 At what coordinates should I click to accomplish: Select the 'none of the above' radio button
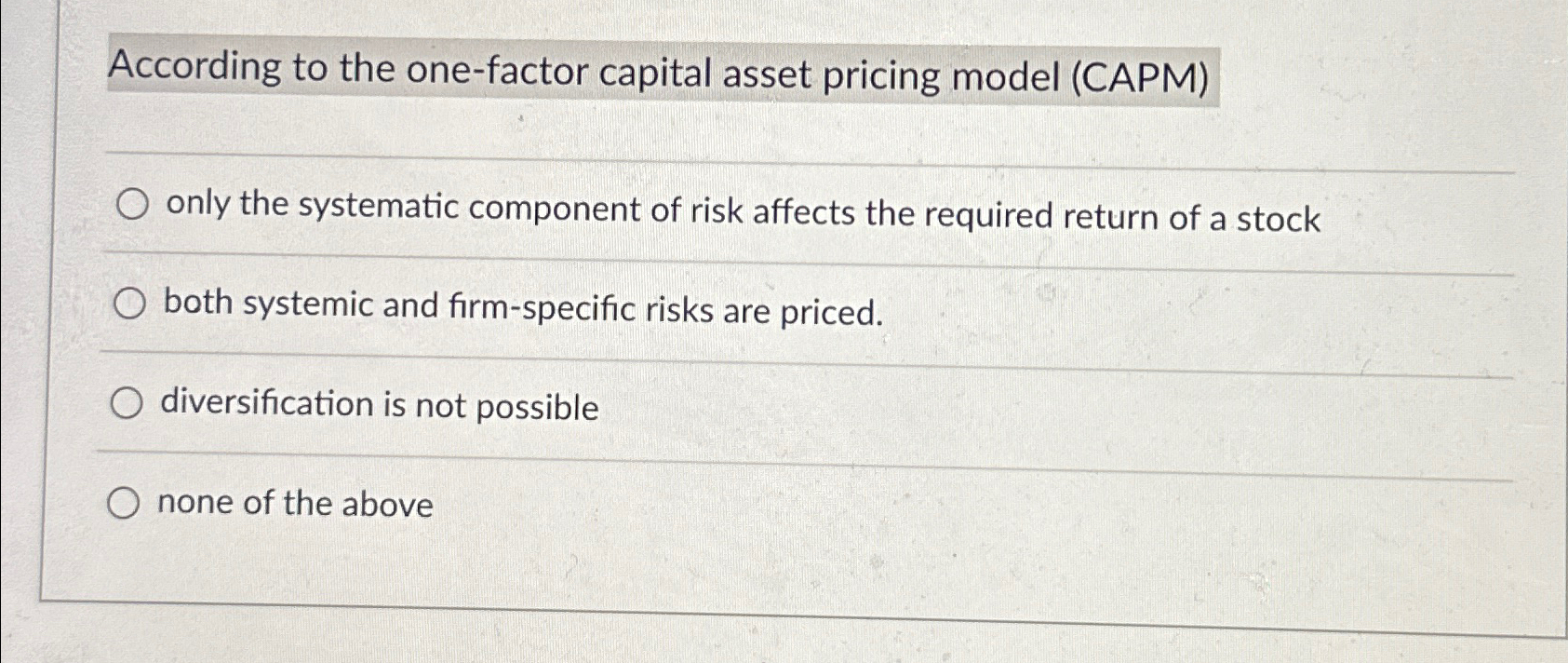tap(122, 504)
